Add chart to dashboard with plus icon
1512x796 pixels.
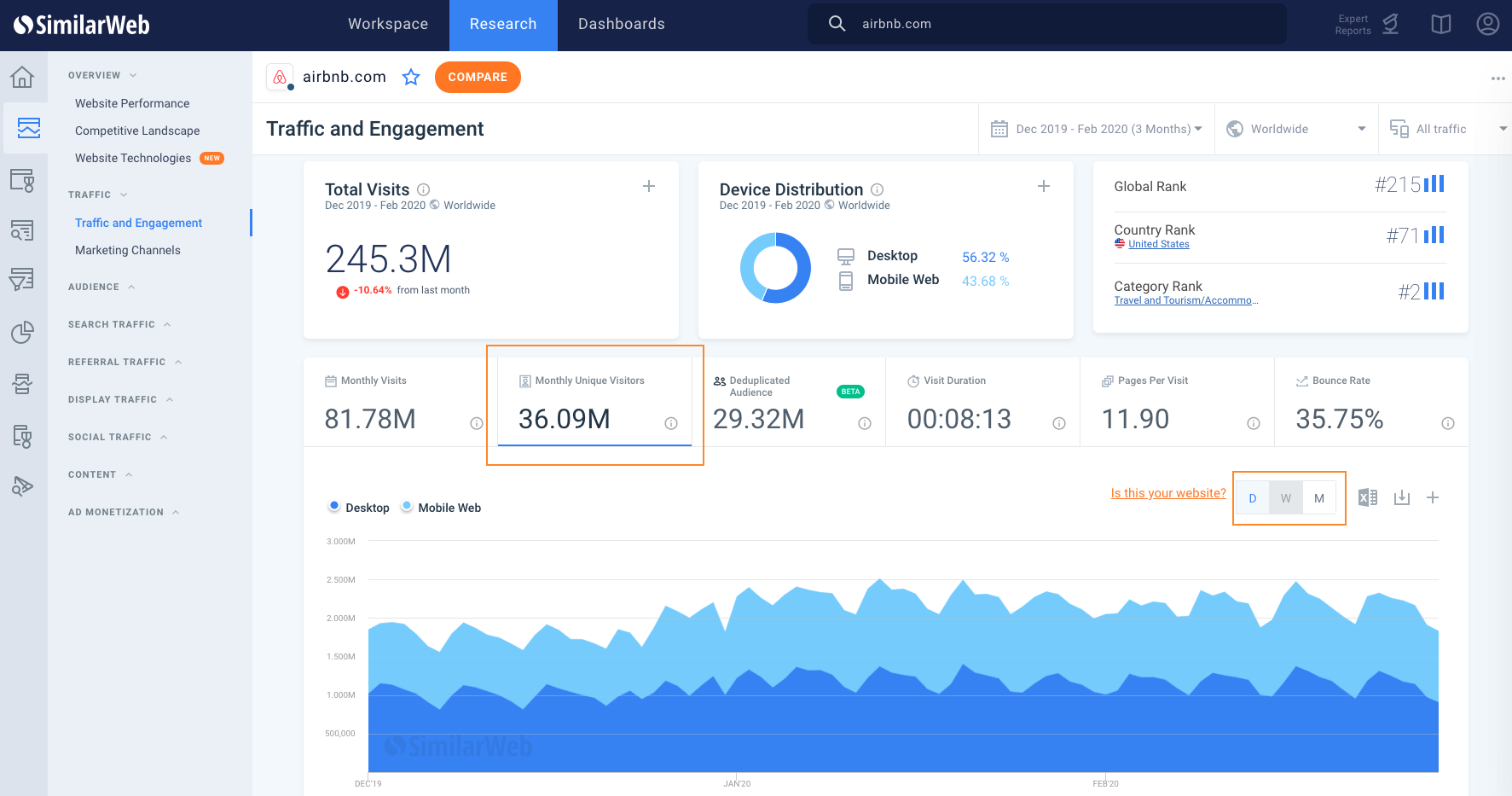[x=1433, y=497]
